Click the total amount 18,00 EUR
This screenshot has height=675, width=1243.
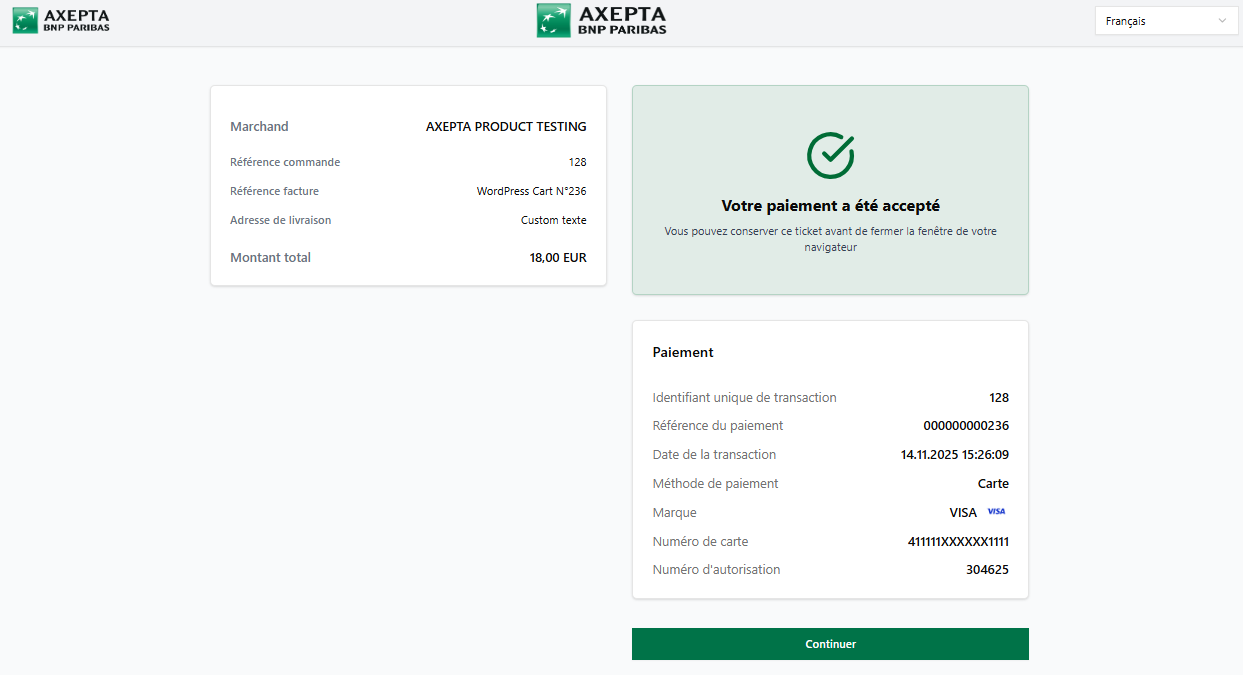[x=558, y=258]
